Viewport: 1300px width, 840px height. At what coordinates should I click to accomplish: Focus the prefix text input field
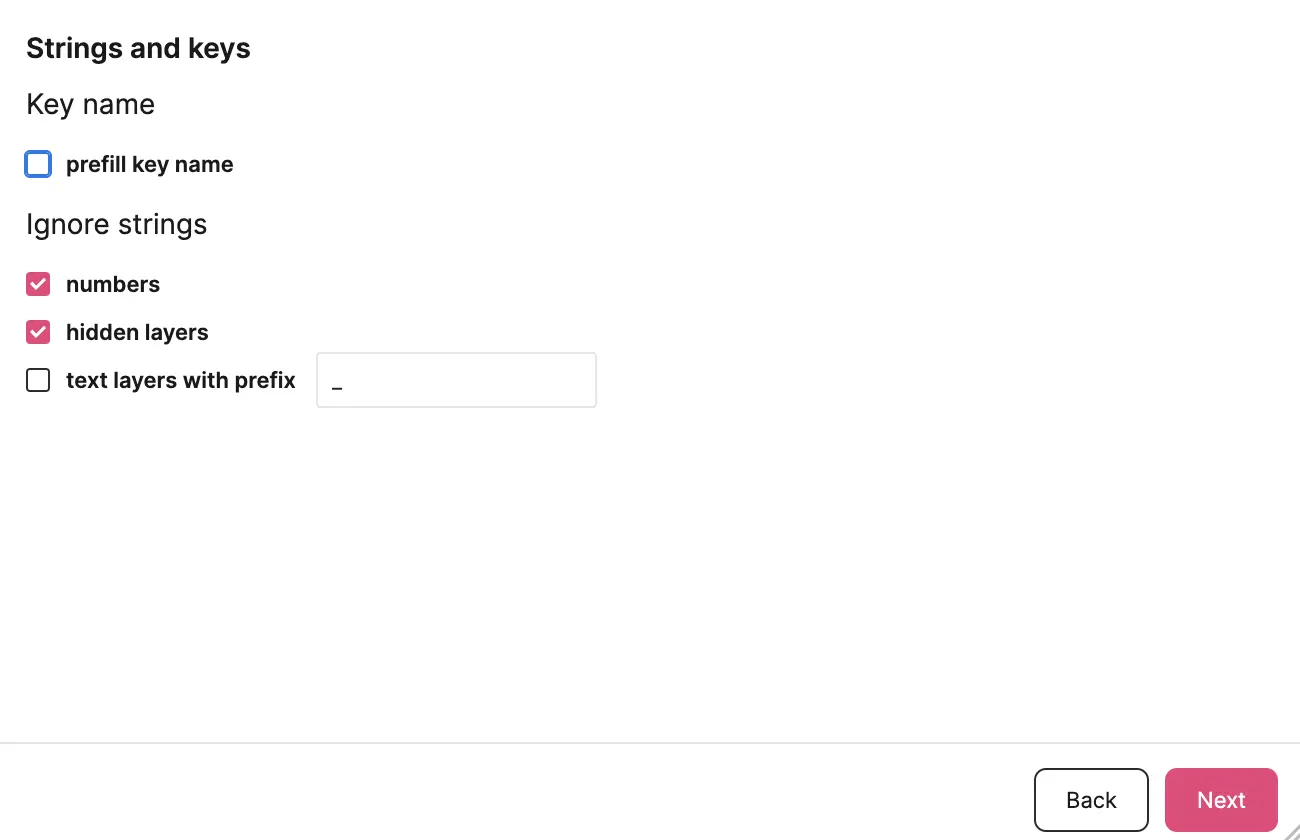point(456,380)
